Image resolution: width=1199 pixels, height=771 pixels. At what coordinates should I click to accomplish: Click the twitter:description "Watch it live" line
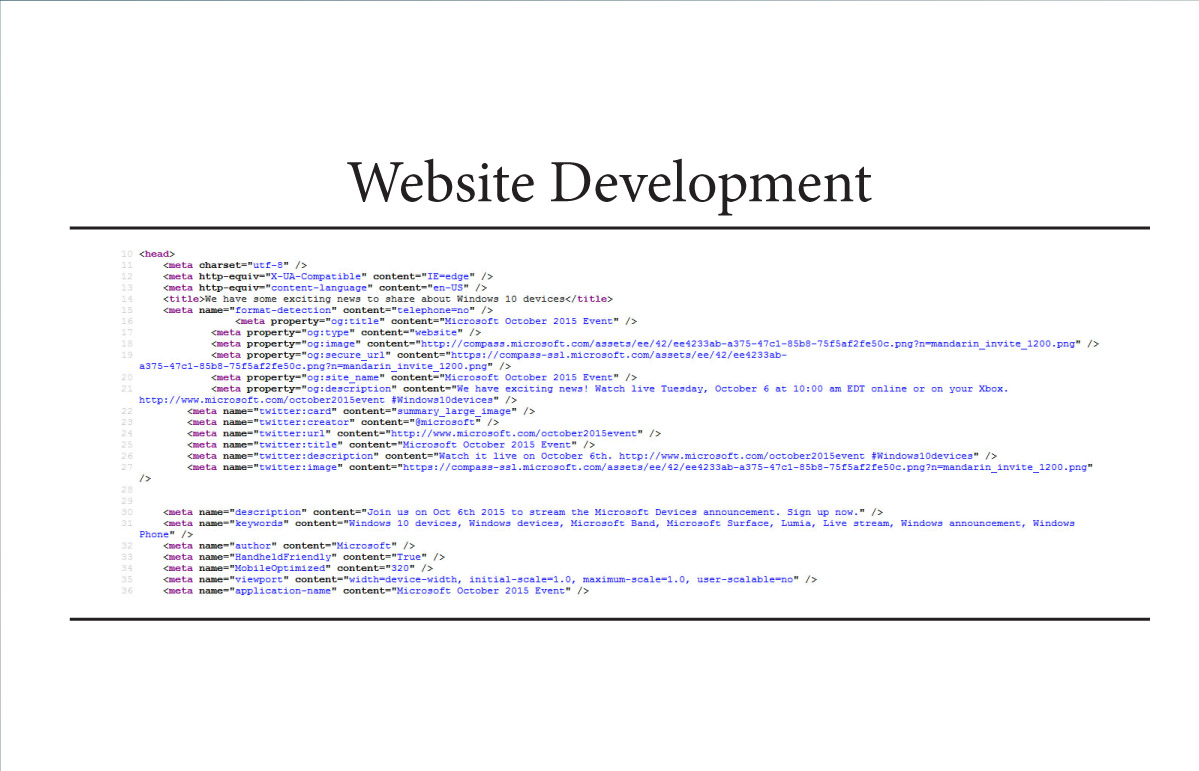coord(592,456)
